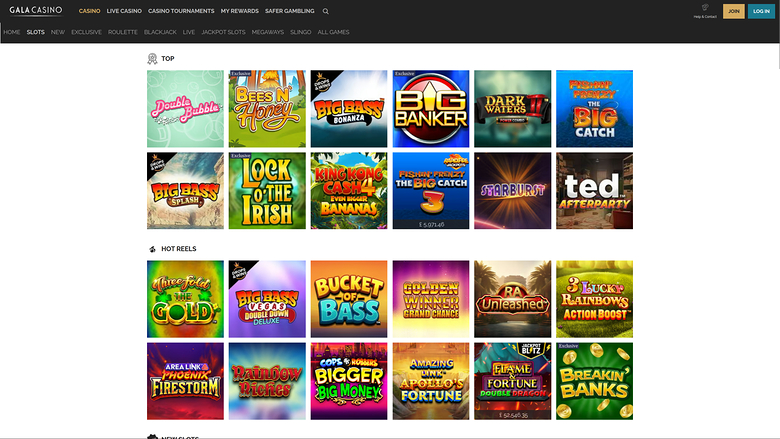Open Rainbow Riches slot thumbnail
The image size is (780, 439).
coord(267,381)
